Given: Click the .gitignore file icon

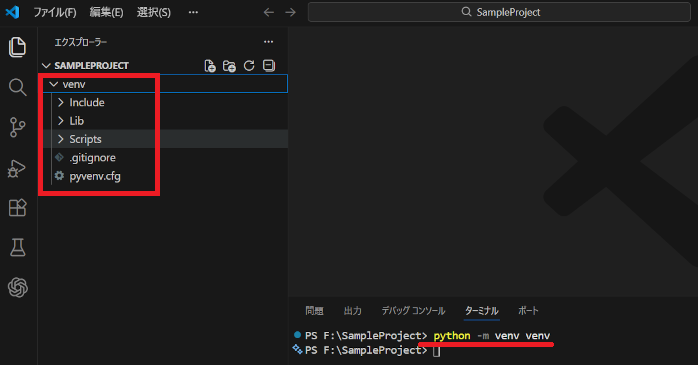Looking at the screenshot, I should point(59,157).
